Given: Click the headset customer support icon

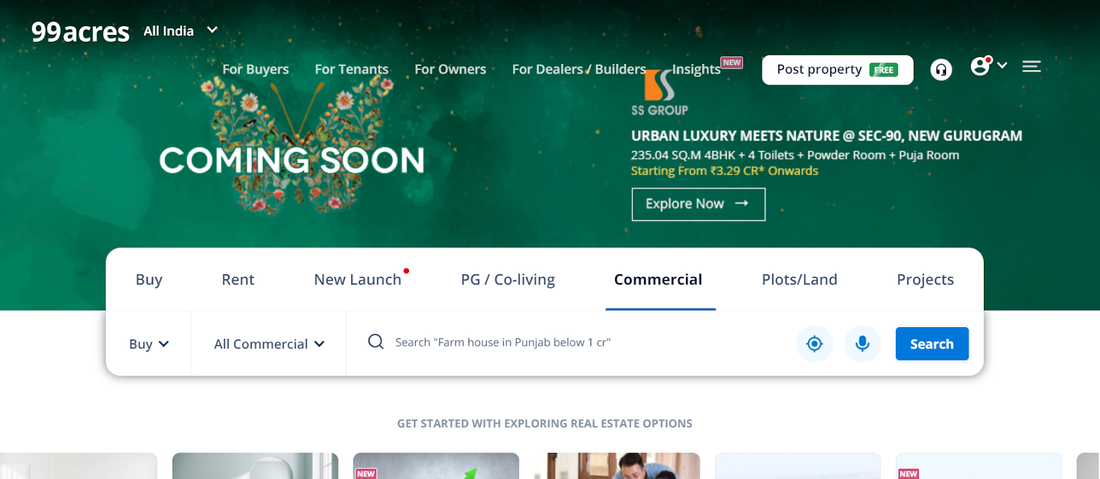Looking at the screenshot, I should (x=941, y=69).
